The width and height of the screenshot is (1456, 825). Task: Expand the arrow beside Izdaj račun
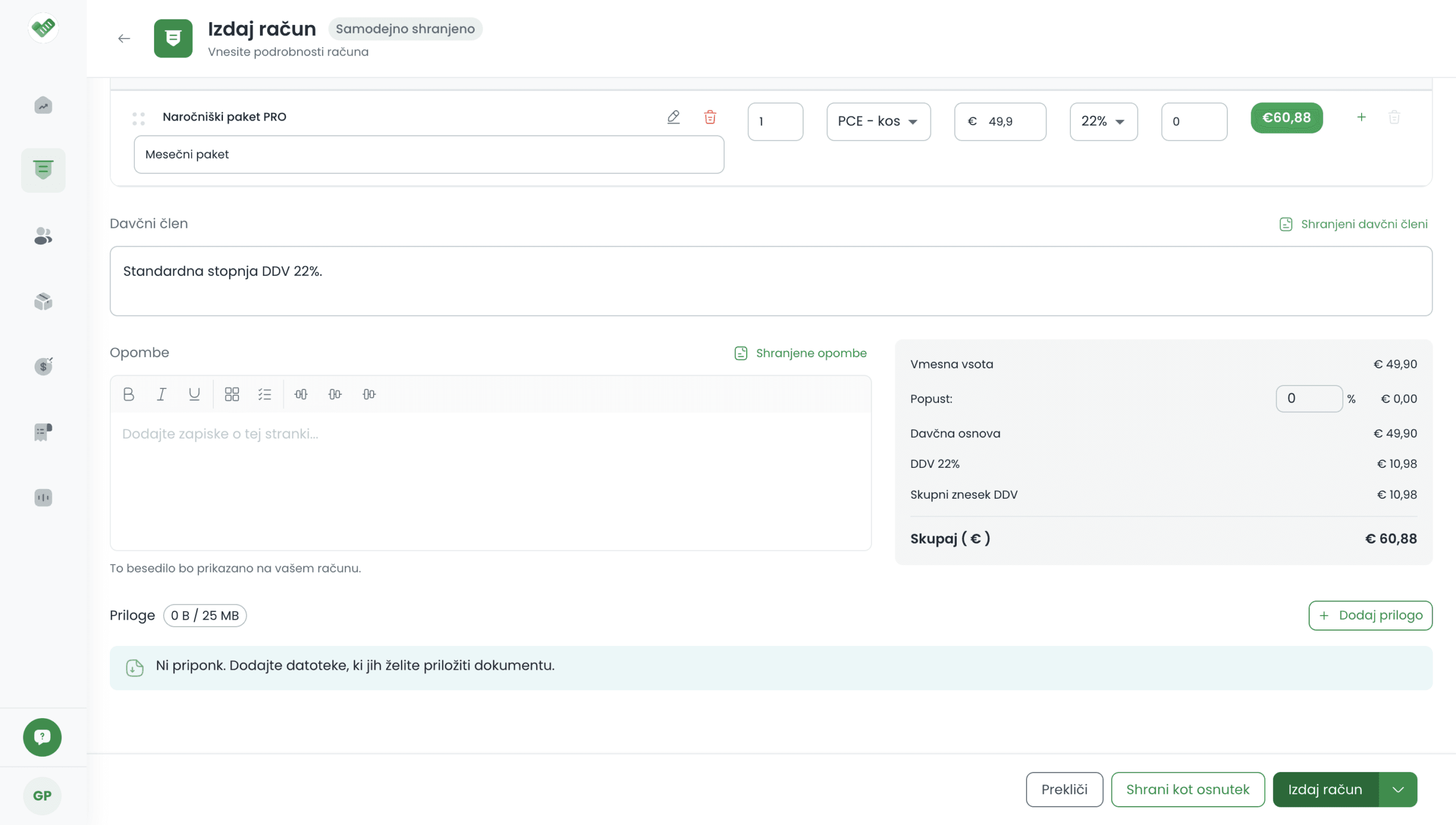(x=1398, y=789)
